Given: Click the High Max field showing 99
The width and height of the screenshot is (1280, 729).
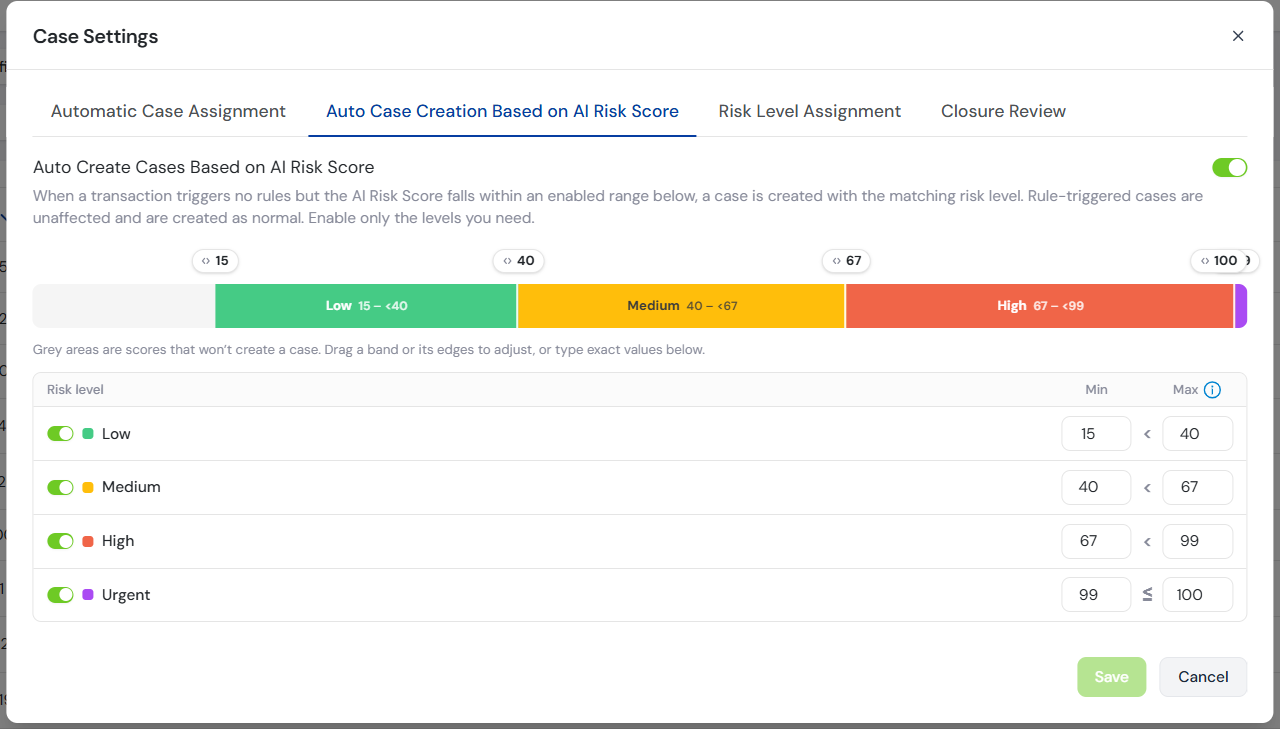Looking at the screenshot, I should pos(1197,541).
